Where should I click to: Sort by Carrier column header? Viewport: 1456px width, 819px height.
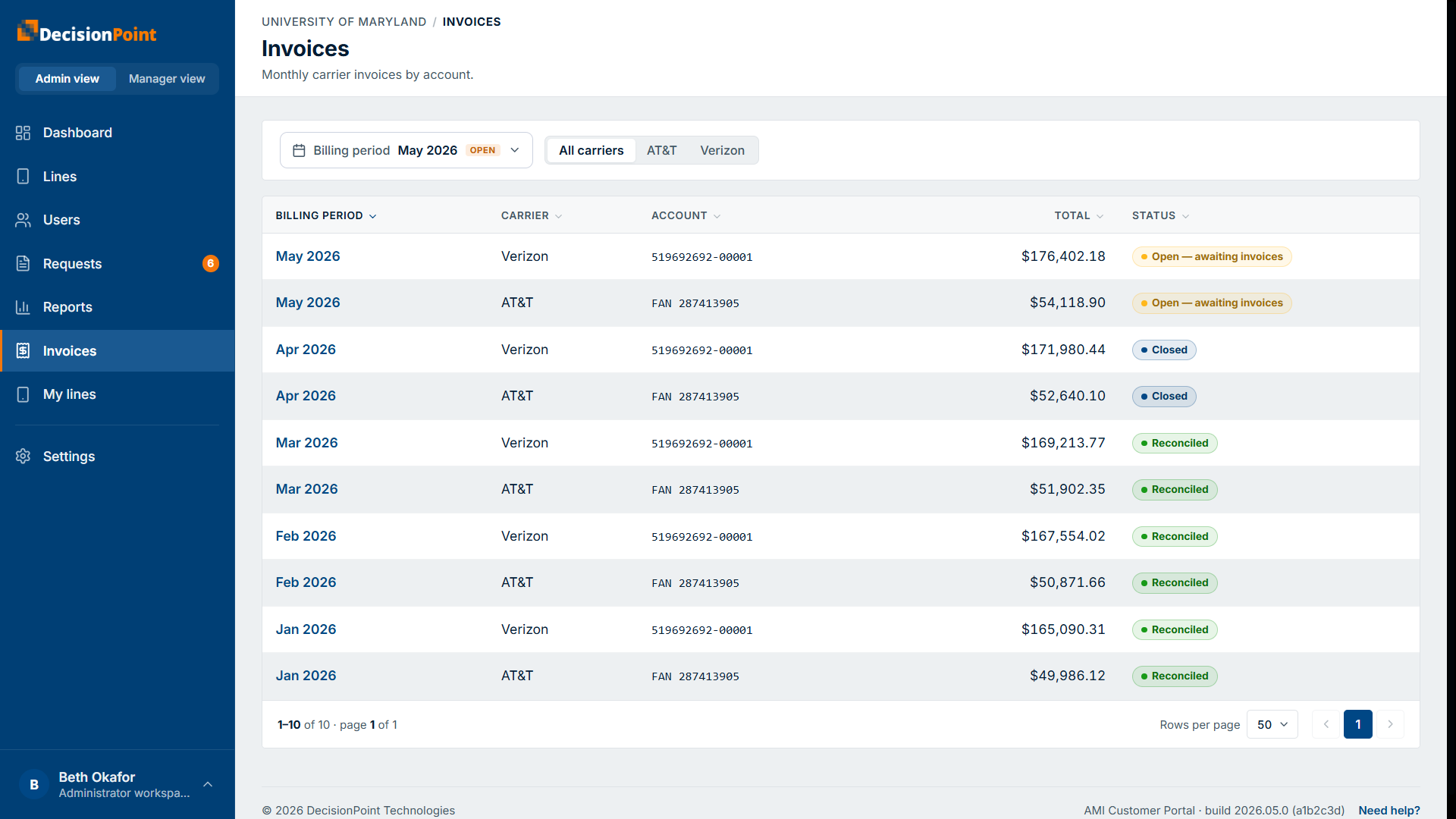[532, 215]
